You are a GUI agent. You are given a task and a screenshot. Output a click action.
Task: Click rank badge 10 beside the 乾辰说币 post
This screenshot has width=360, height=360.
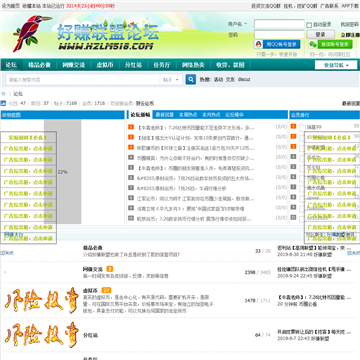pyautogui.click(x=131, y=219)
